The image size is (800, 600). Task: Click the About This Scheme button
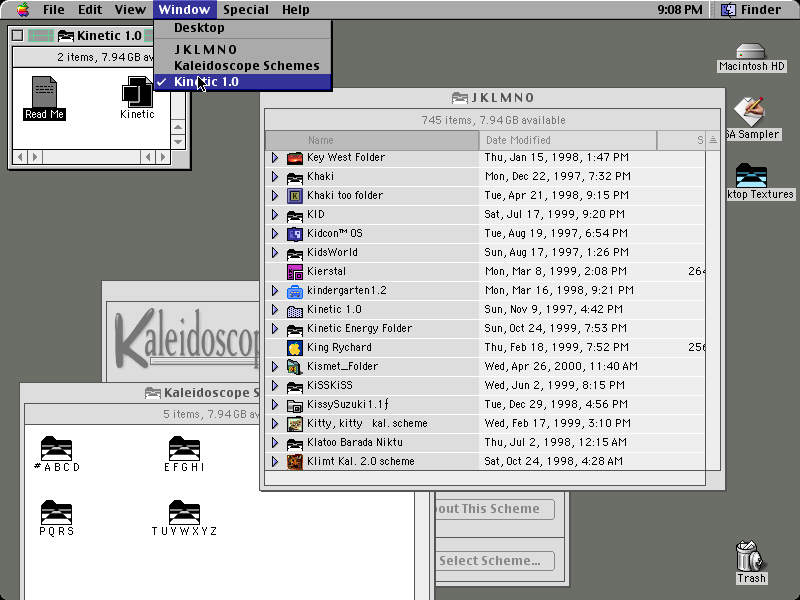(x=494, y=509)
